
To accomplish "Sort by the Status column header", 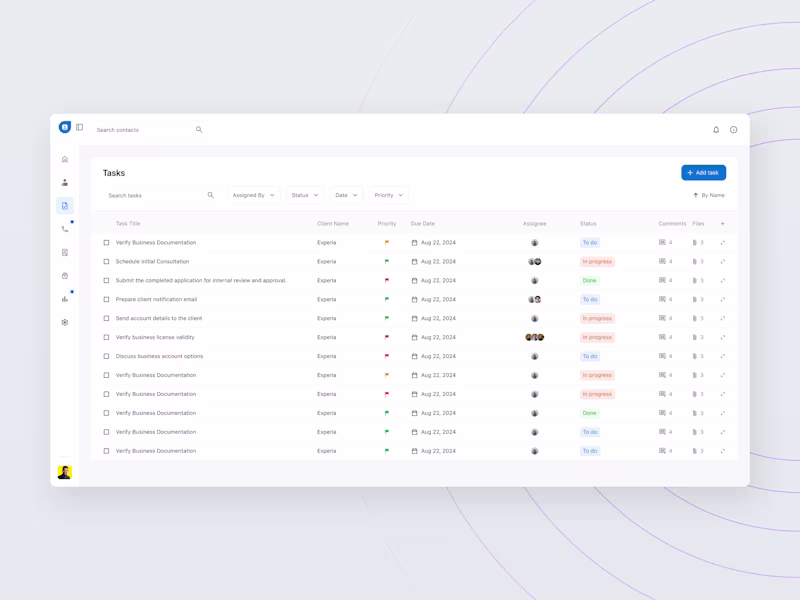I will click(x=588, y=223).
